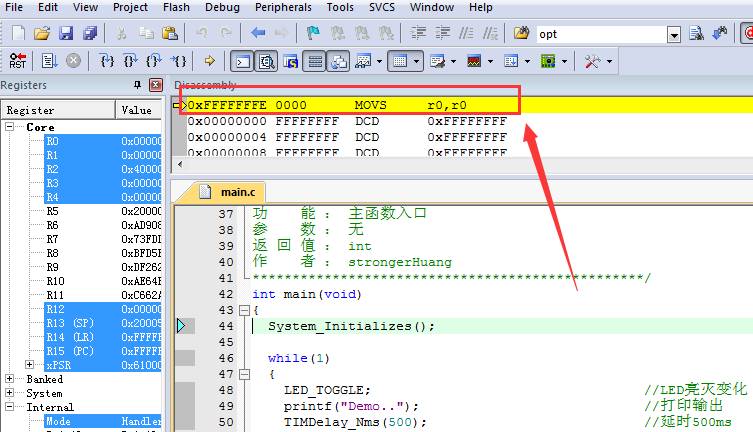
Task: Toggle the Command Window button
Action: pyautogui.click(x=242, y=61)
